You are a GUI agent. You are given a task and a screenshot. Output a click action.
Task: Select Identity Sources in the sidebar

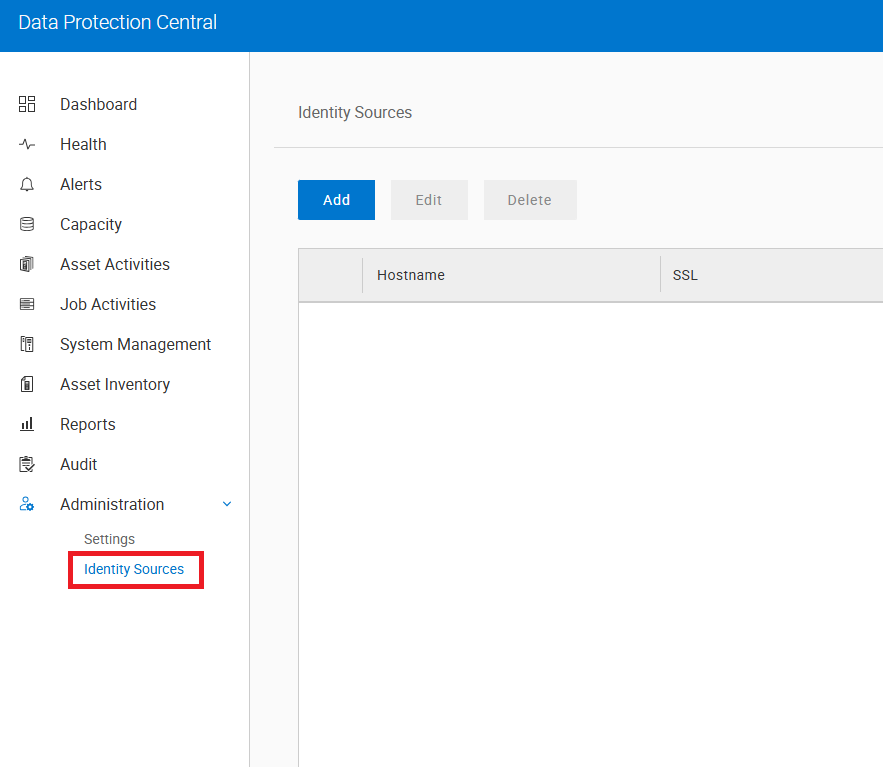pos(134,568)
